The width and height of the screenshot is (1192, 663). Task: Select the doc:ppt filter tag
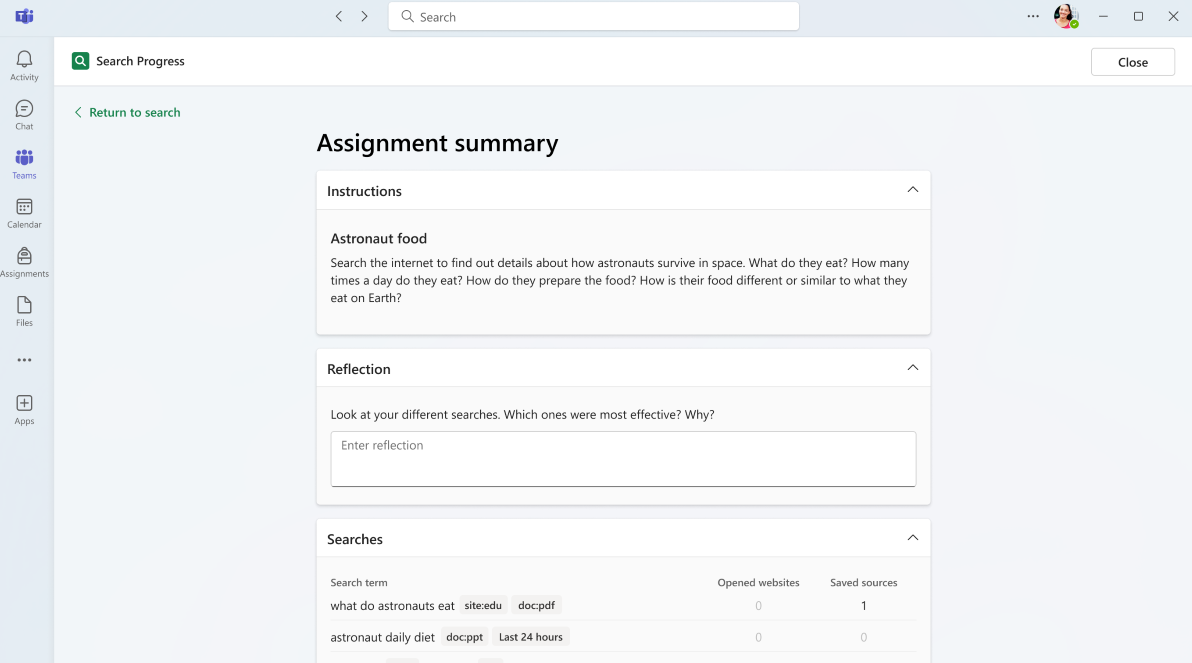464,637
